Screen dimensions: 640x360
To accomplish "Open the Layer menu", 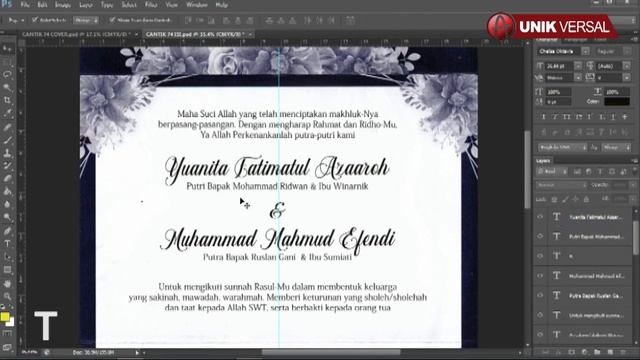I will [x=86, y=5].
